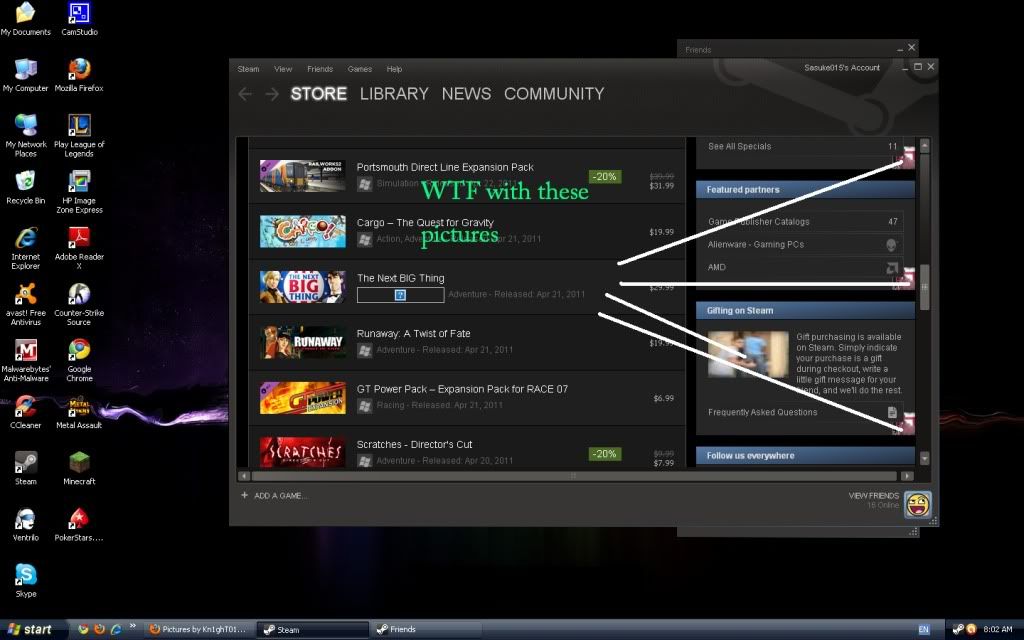Screen dimensions: 1024x640
Task: Click See All Specials link
Action: click(739, 146)
